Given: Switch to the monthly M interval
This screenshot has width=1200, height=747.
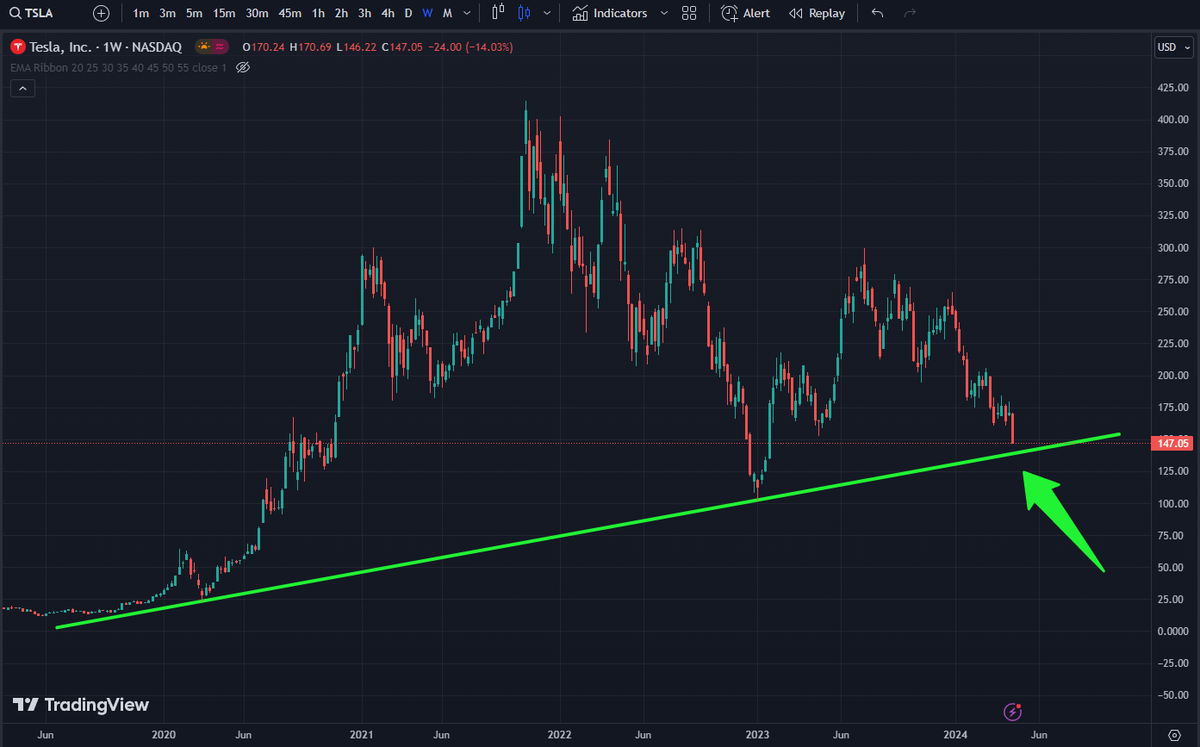Looking at the screenshot, I should (x=447, y=13).
